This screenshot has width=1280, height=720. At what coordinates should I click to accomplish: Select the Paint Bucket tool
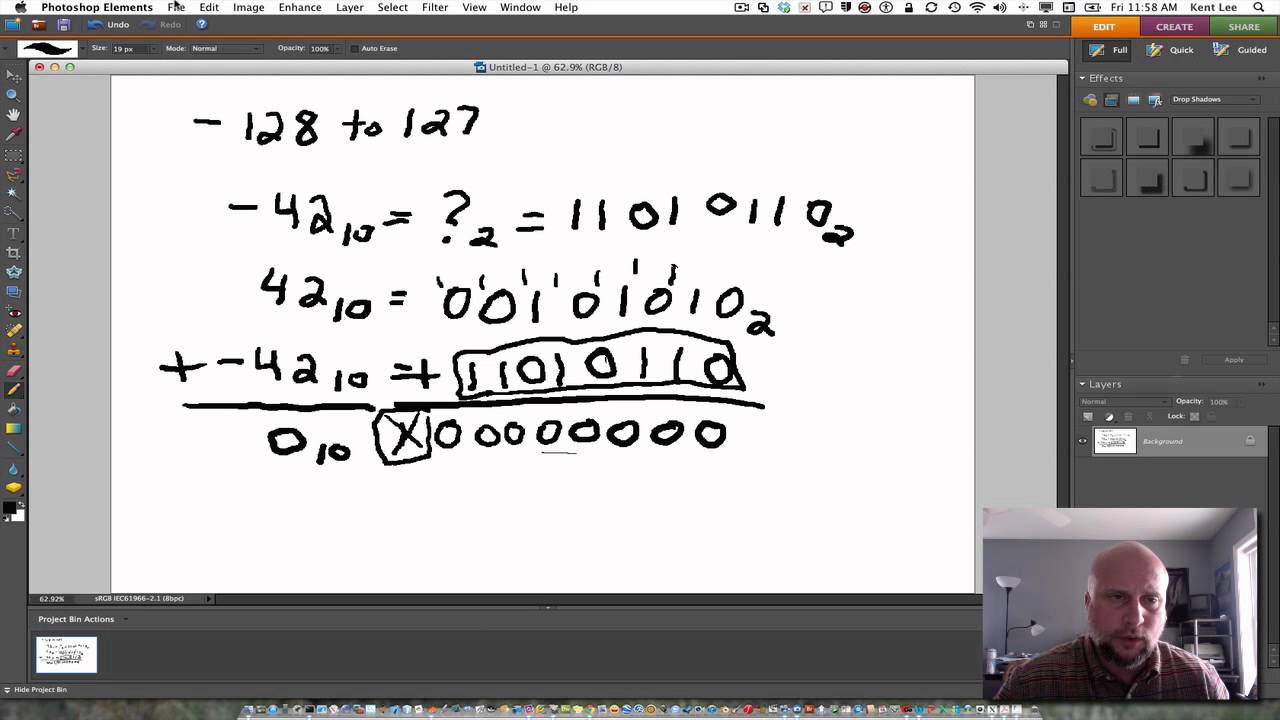tap(13, 409)
